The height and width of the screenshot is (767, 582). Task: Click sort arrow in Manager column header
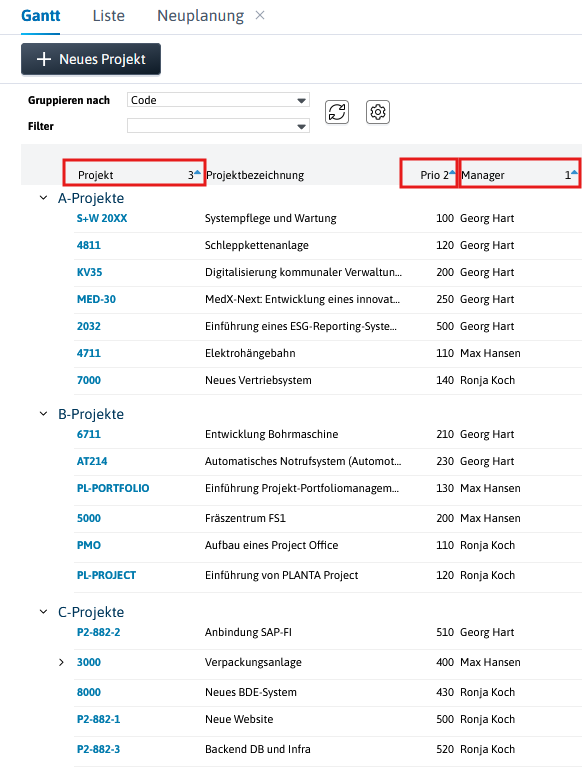(574, 173)
